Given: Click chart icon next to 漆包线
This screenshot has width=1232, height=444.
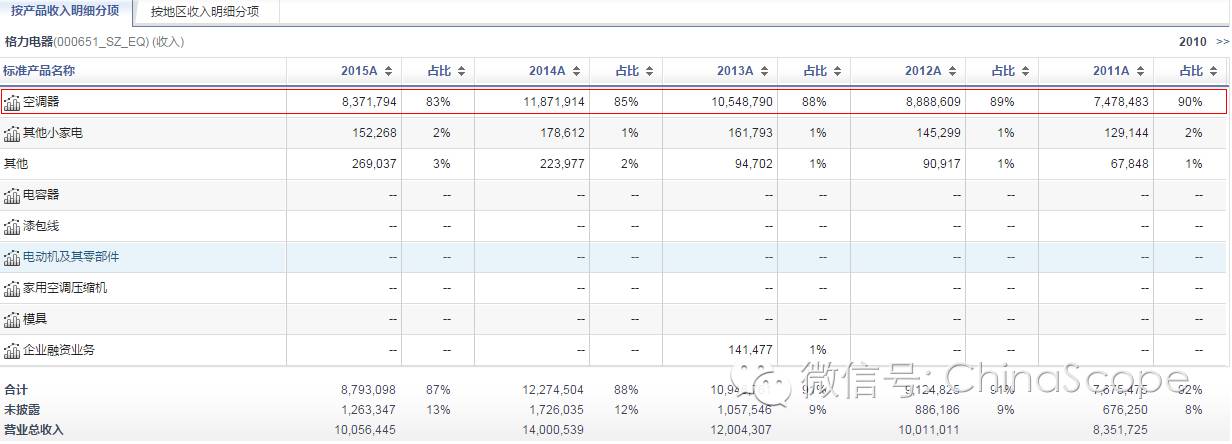Looking at the screenshot, I should click(12, 226).
